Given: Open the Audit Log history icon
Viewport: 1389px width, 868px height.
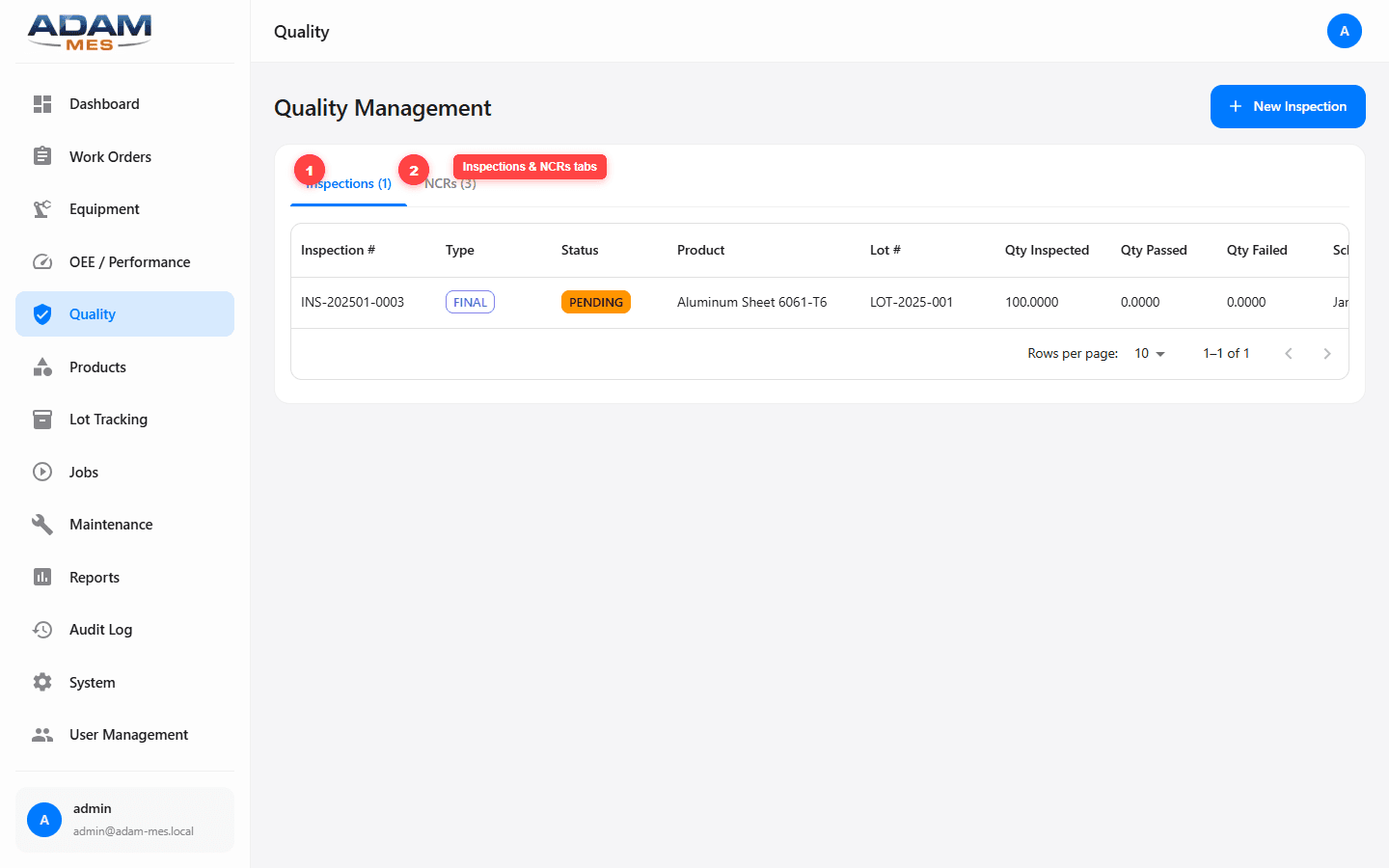Looking at the screenshot, I should (x=42, y=629).
